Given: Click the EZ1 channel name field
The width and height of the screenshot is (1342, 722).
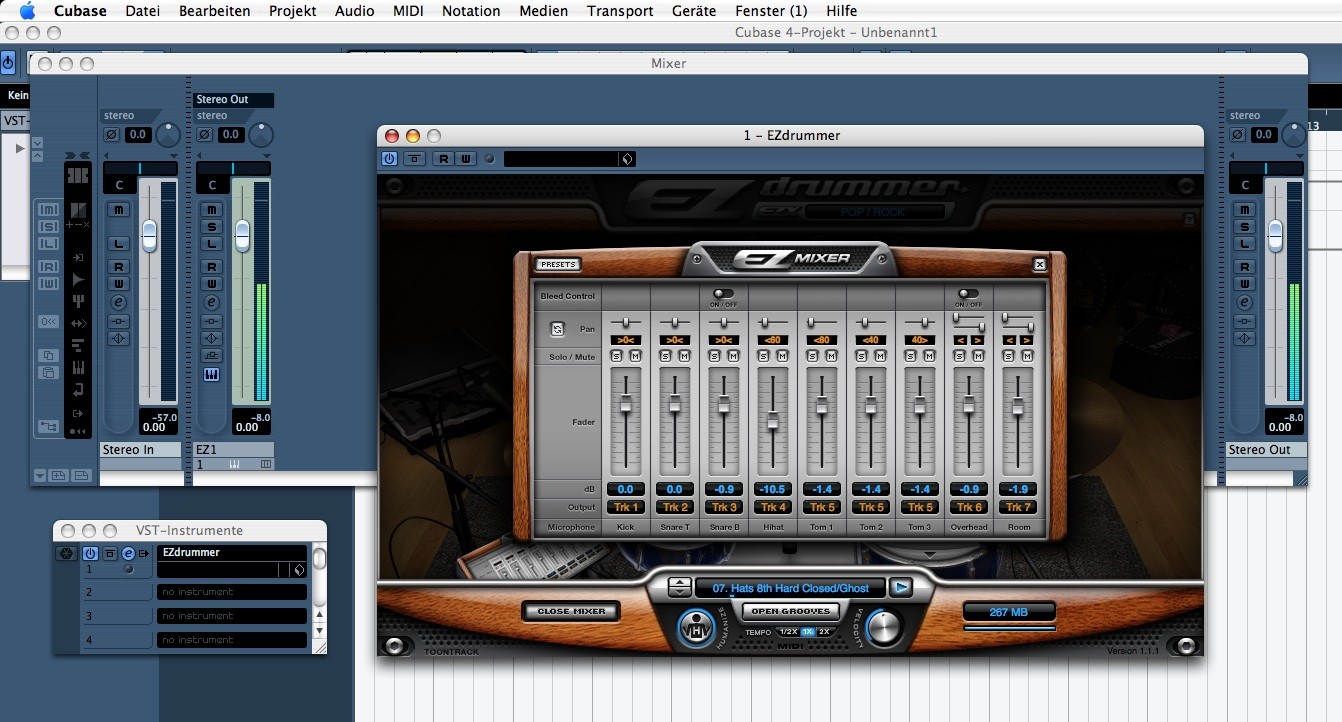Looking at the screenshot, I should coord(233,450).
